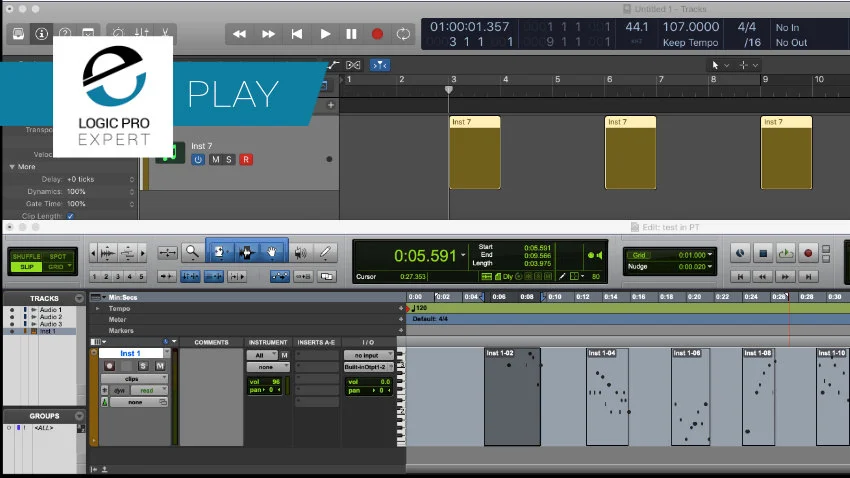Screen dimensions: 850x478
Task: Click Pro Tools Go to End button
Action: point(808,276)
